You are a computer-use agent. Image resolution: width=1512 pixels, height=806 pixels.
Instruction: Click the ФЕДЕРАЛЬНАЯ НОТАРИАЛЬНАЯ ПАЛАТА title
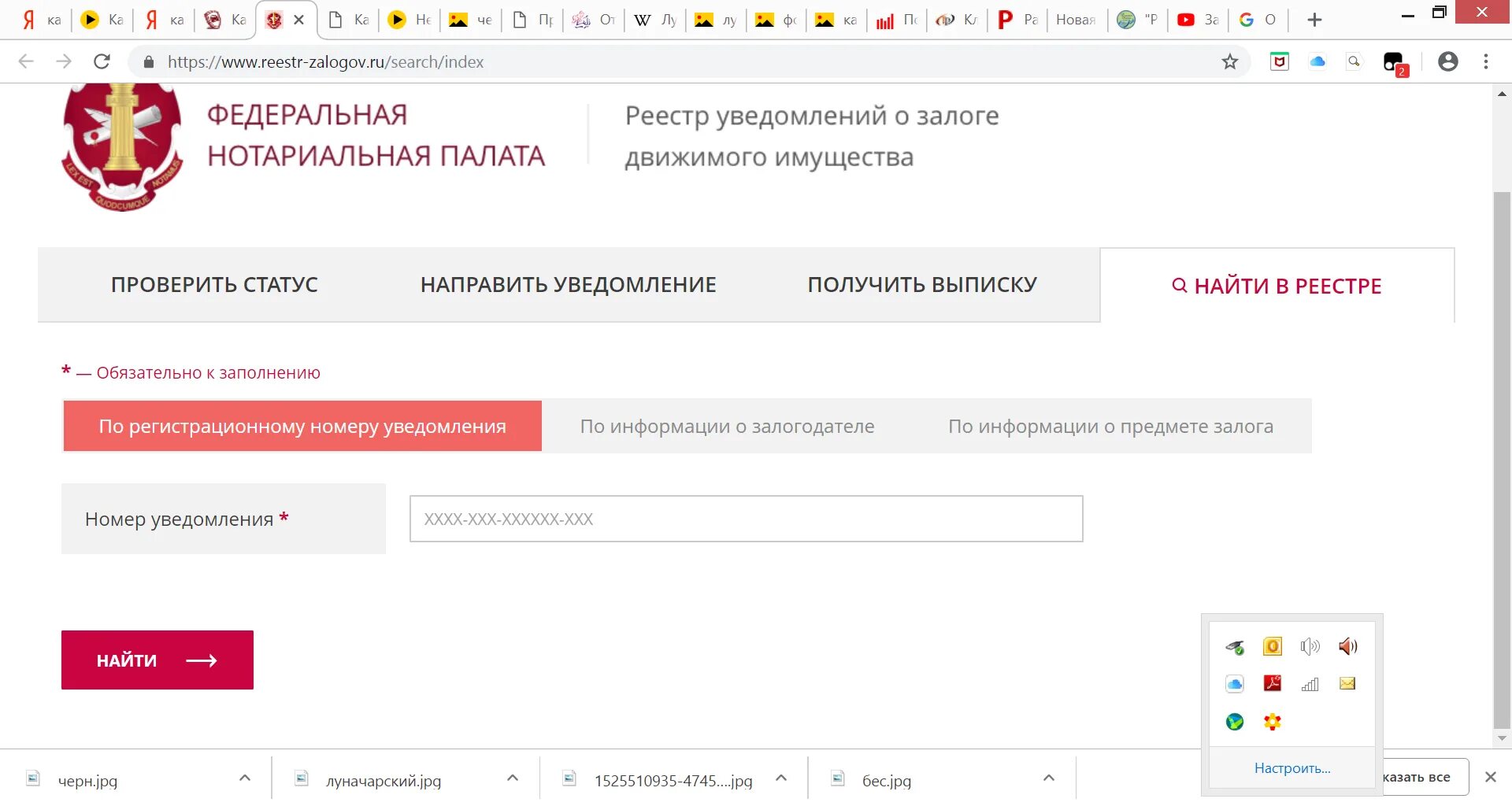pos(376,135)
